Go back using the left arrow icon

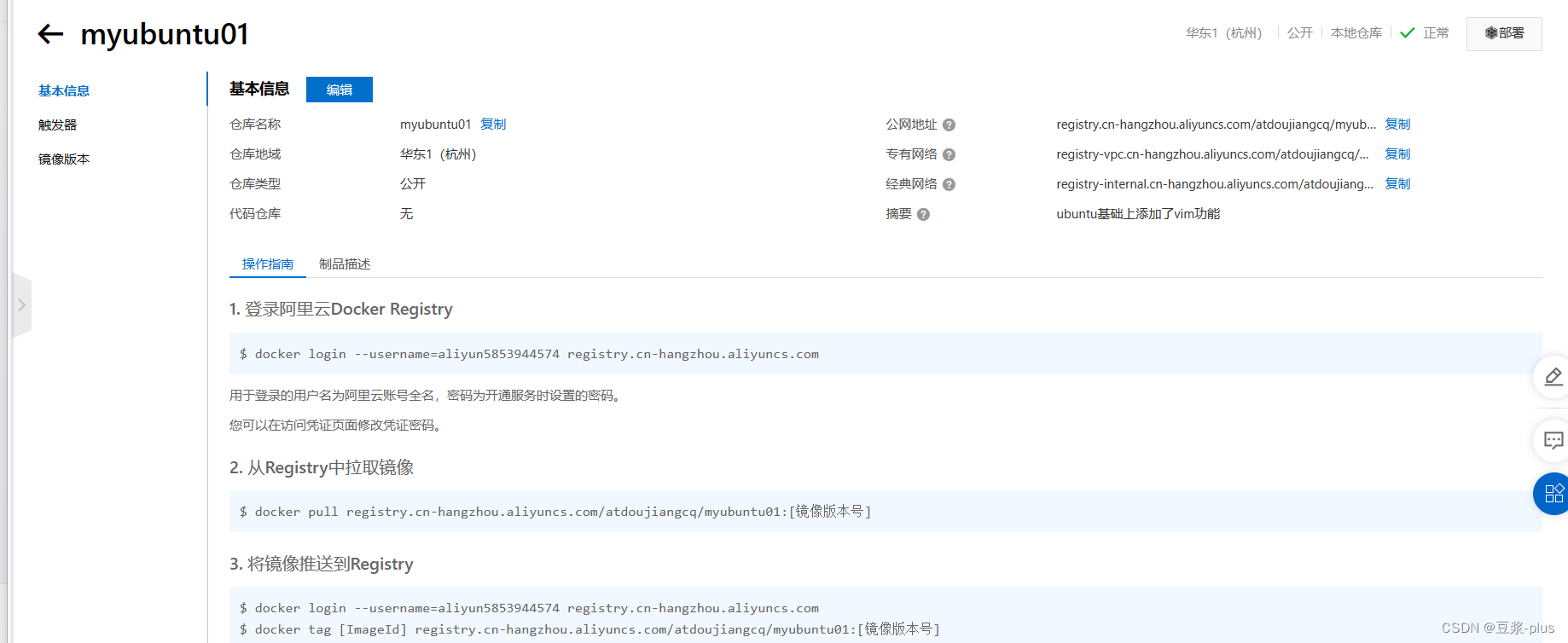coord(50,34)
